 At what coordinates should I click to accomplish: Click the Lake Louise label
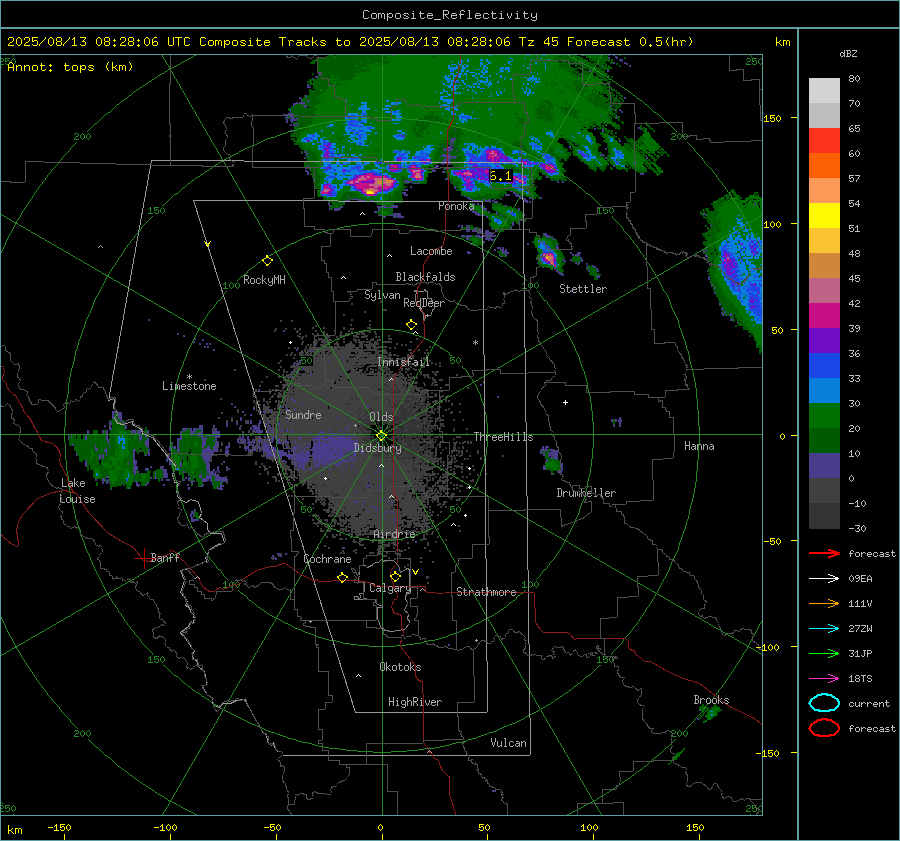77,491
